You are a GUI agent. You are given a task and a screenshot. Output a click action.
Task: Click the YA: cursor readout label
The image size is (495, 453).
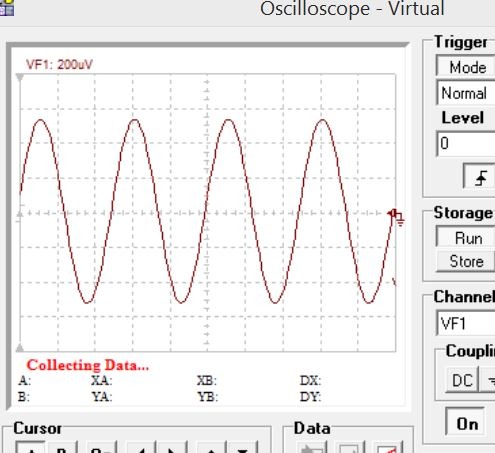[102, 397]
